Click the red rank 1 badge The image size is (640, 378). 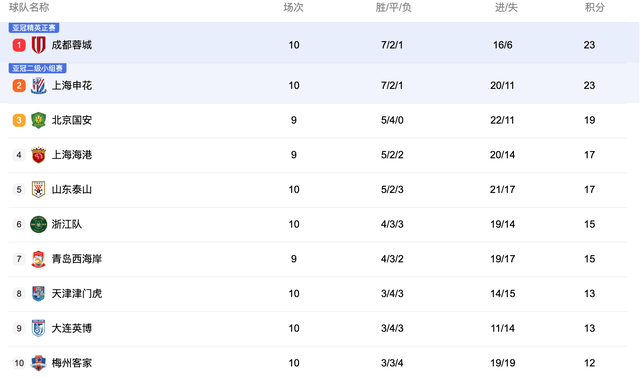pyautogui.click(x=19, y=45)
